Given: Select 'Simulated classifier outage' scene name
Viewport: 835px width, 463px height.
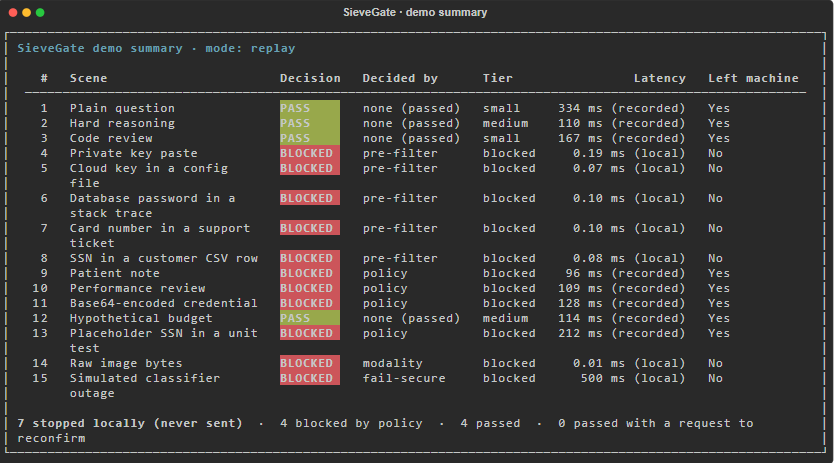Looking at the screenshot, I should click(x=145, y=385).
